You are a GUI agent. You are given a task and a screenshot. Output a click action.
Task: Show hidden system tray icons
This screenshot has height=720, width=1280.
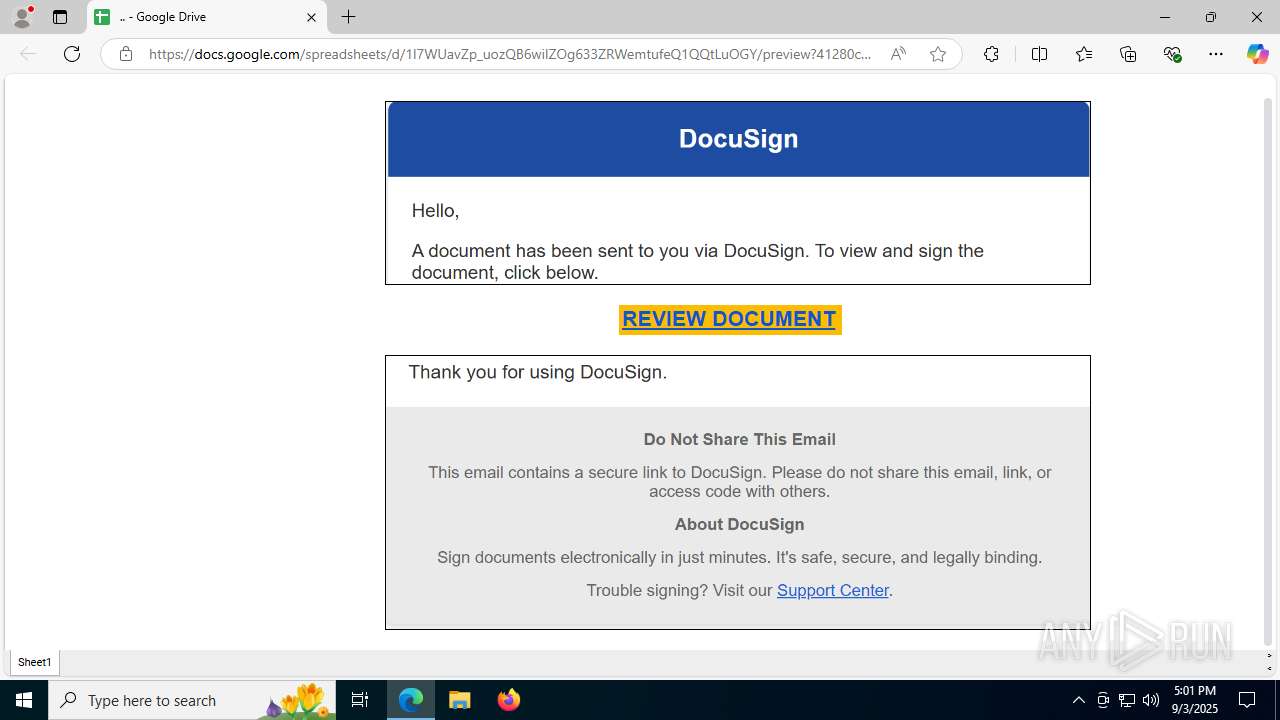pyautogui.click(x=1078, y=700)
